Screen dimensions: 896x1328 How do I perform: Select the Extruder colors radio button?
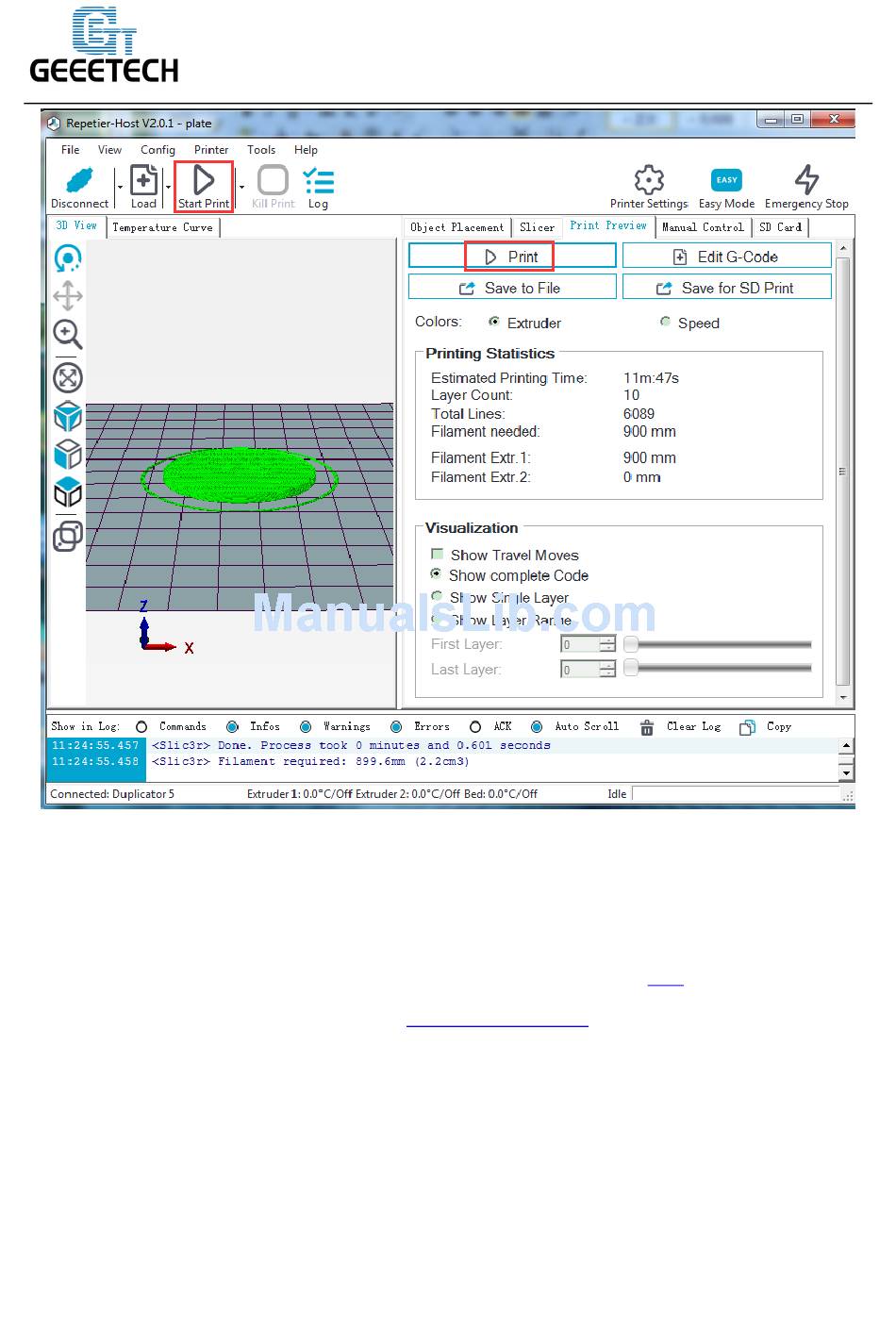pos(494,322)
